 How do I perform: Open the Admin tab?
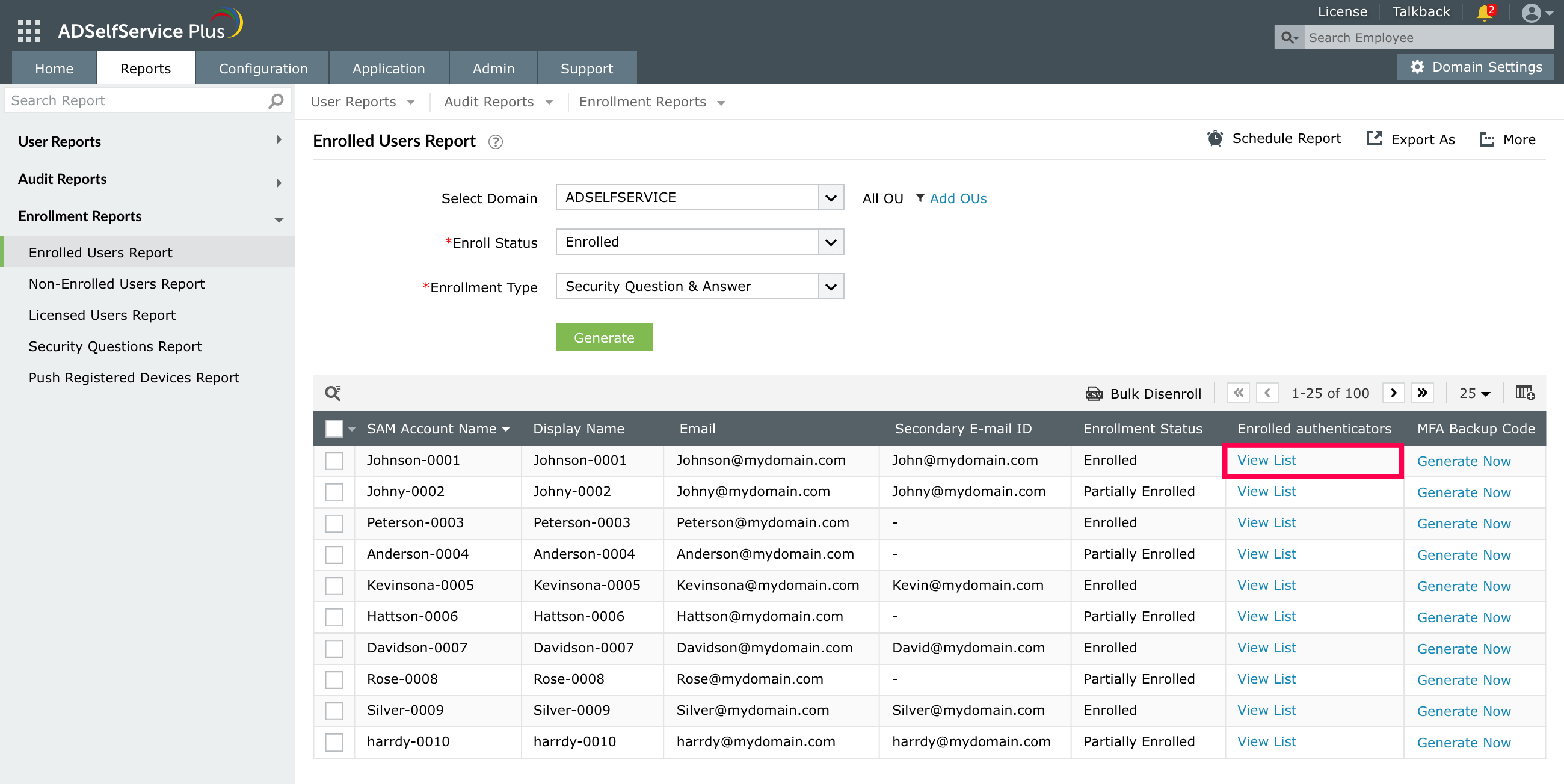coord(493,69)
